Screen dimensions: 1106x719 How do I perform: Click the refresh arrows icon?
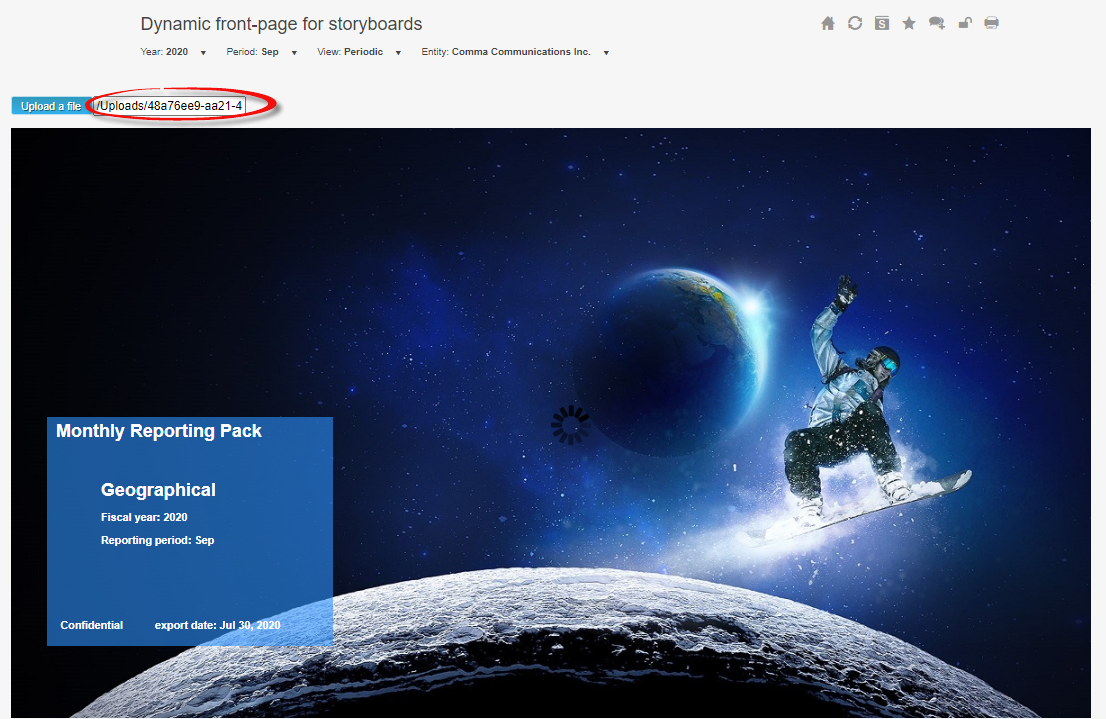tap(855, 23)
